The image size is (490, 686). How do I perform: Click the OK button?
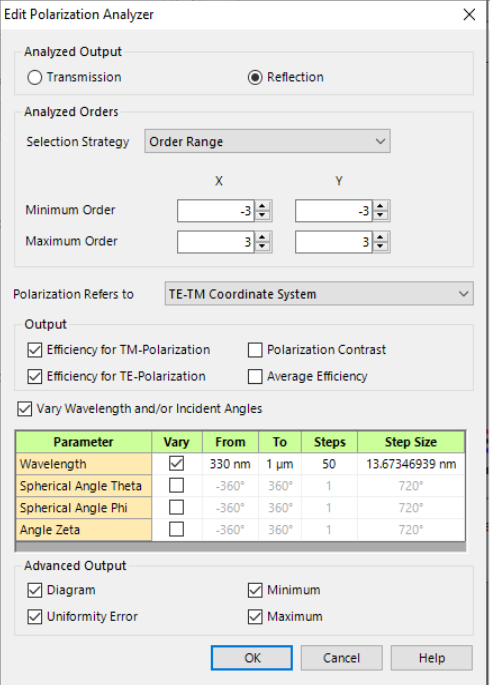click(252, 658)
